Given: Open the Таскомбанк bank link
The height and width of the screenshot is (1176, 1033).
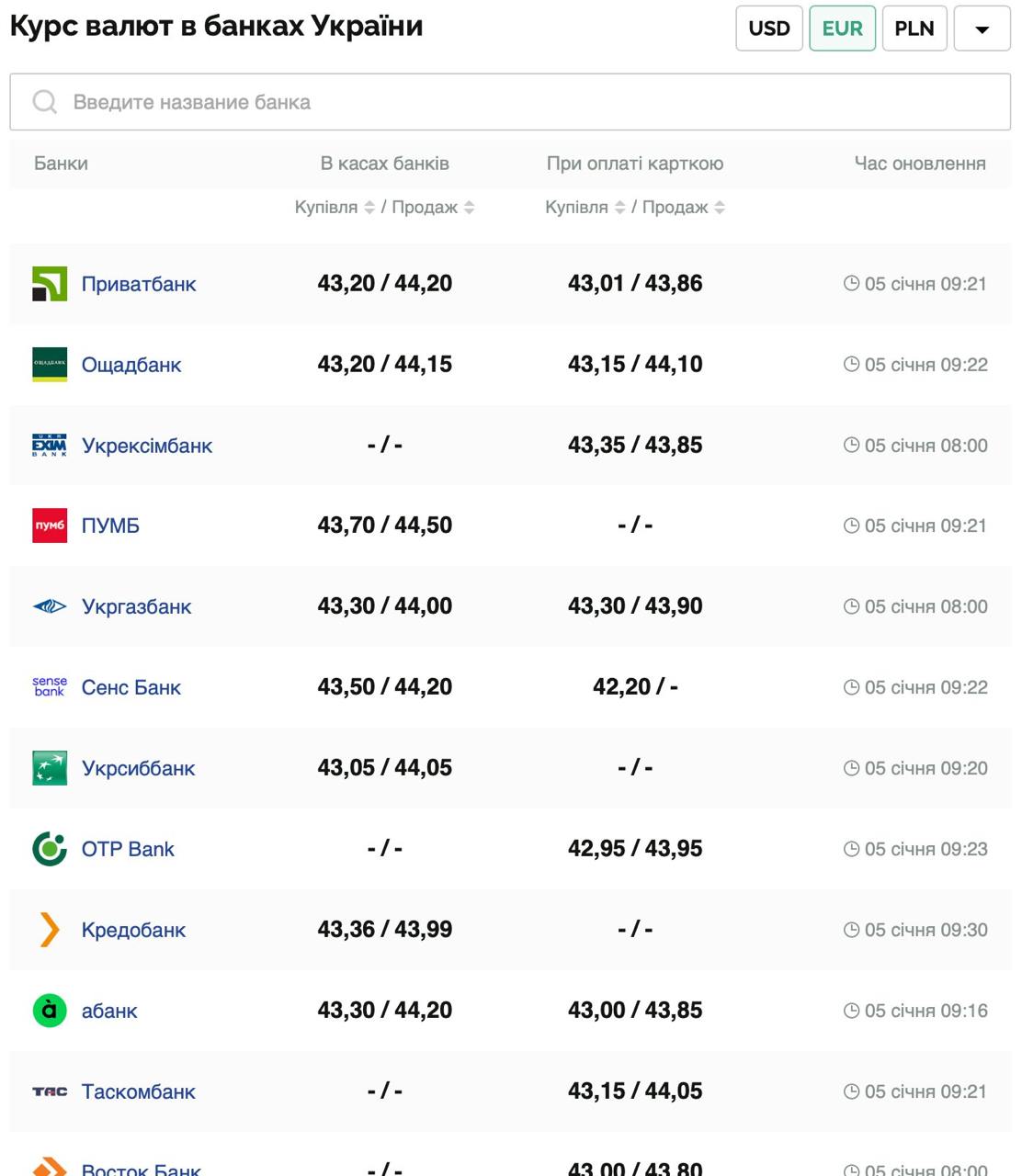Looking at the screenshot, I should [138, 1091].
